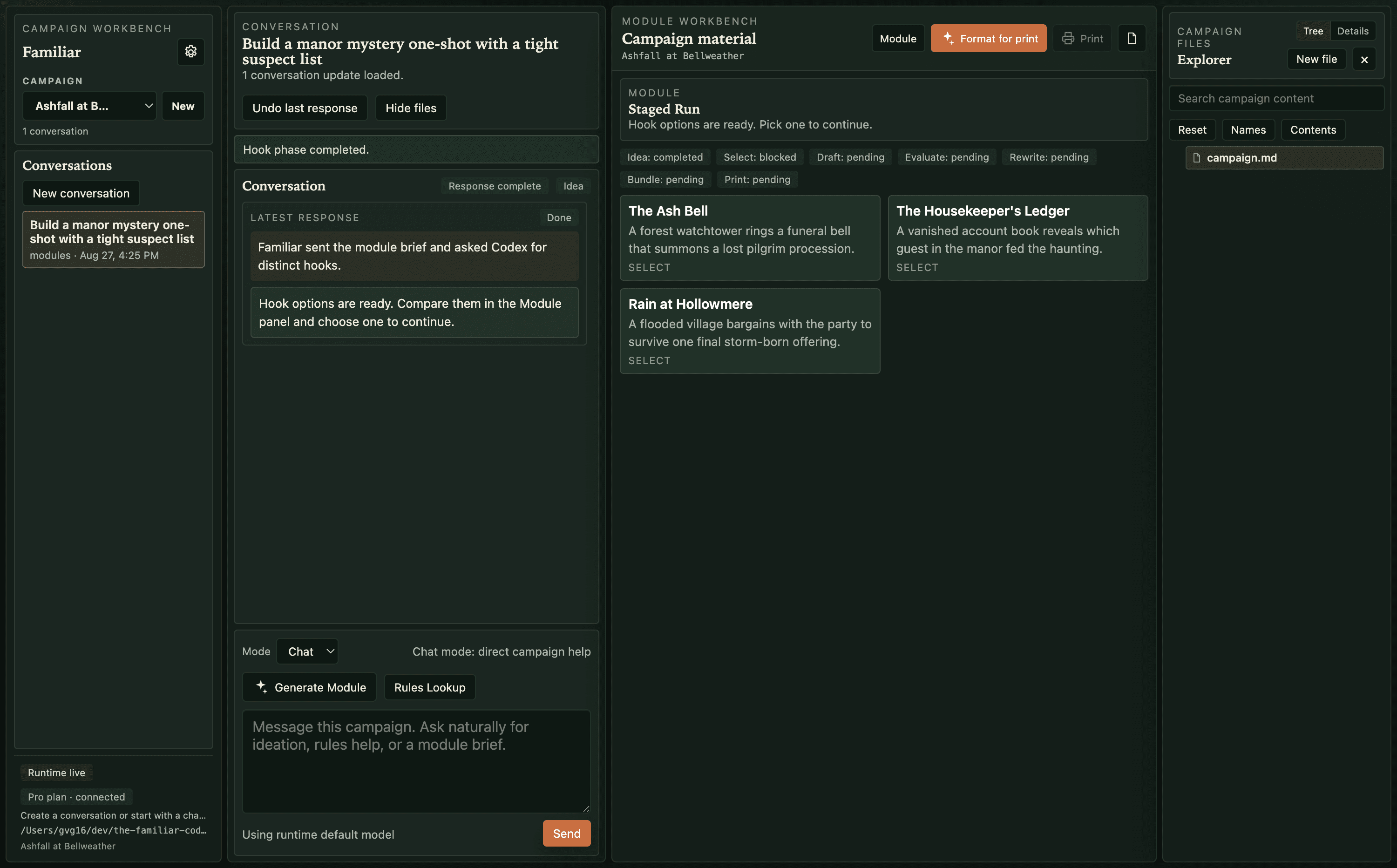Click the document icon beside Print
Viewport: 1397px width, 868px height.
[1132, 39]
